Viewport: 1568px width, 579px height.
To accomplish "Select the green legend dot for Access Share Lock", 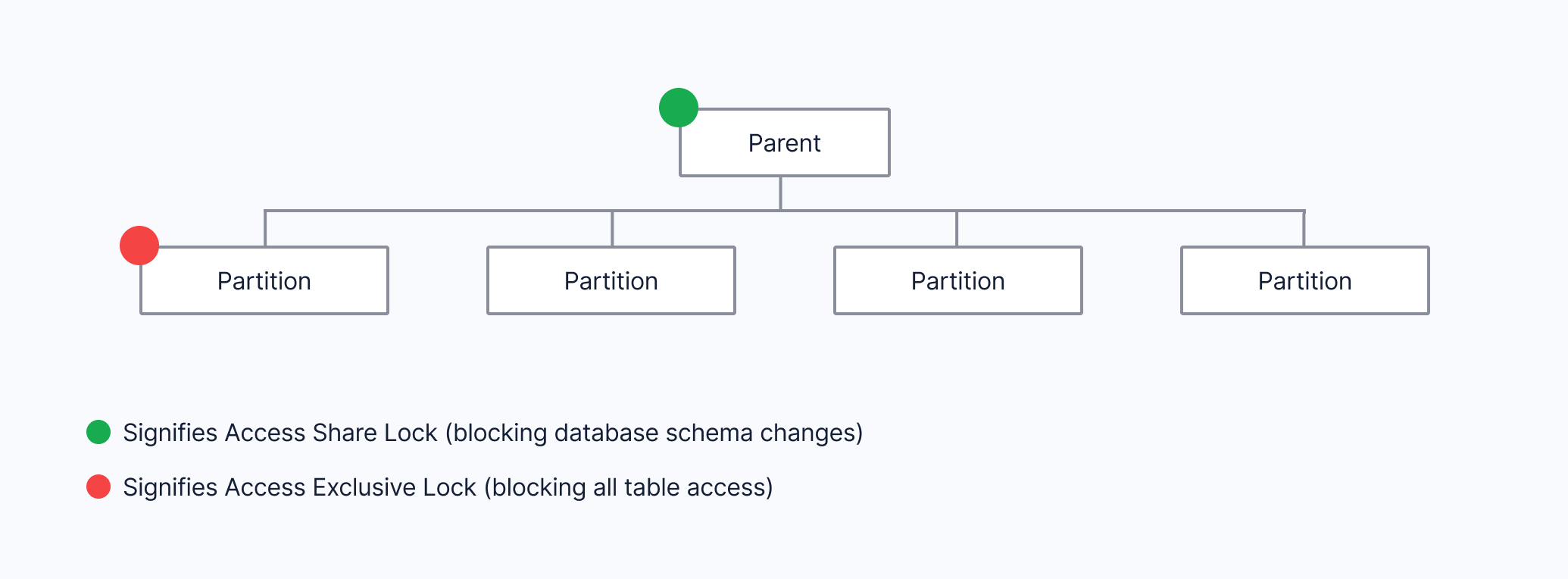I will 98,432.
